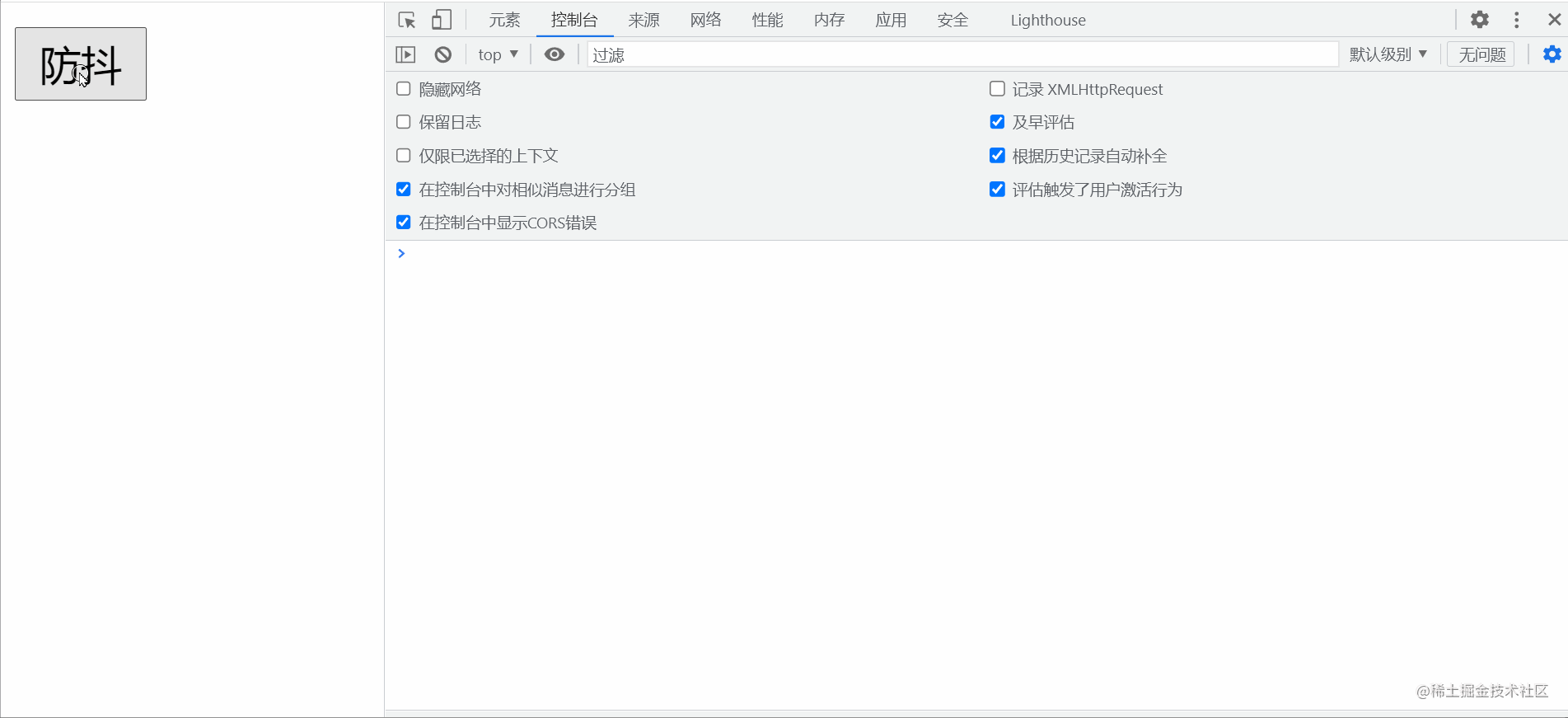This screenshot has width=1568, height=718.
Task: Uncheck 在控制台中对相似消息进行分组
Action: pos(404,190)
